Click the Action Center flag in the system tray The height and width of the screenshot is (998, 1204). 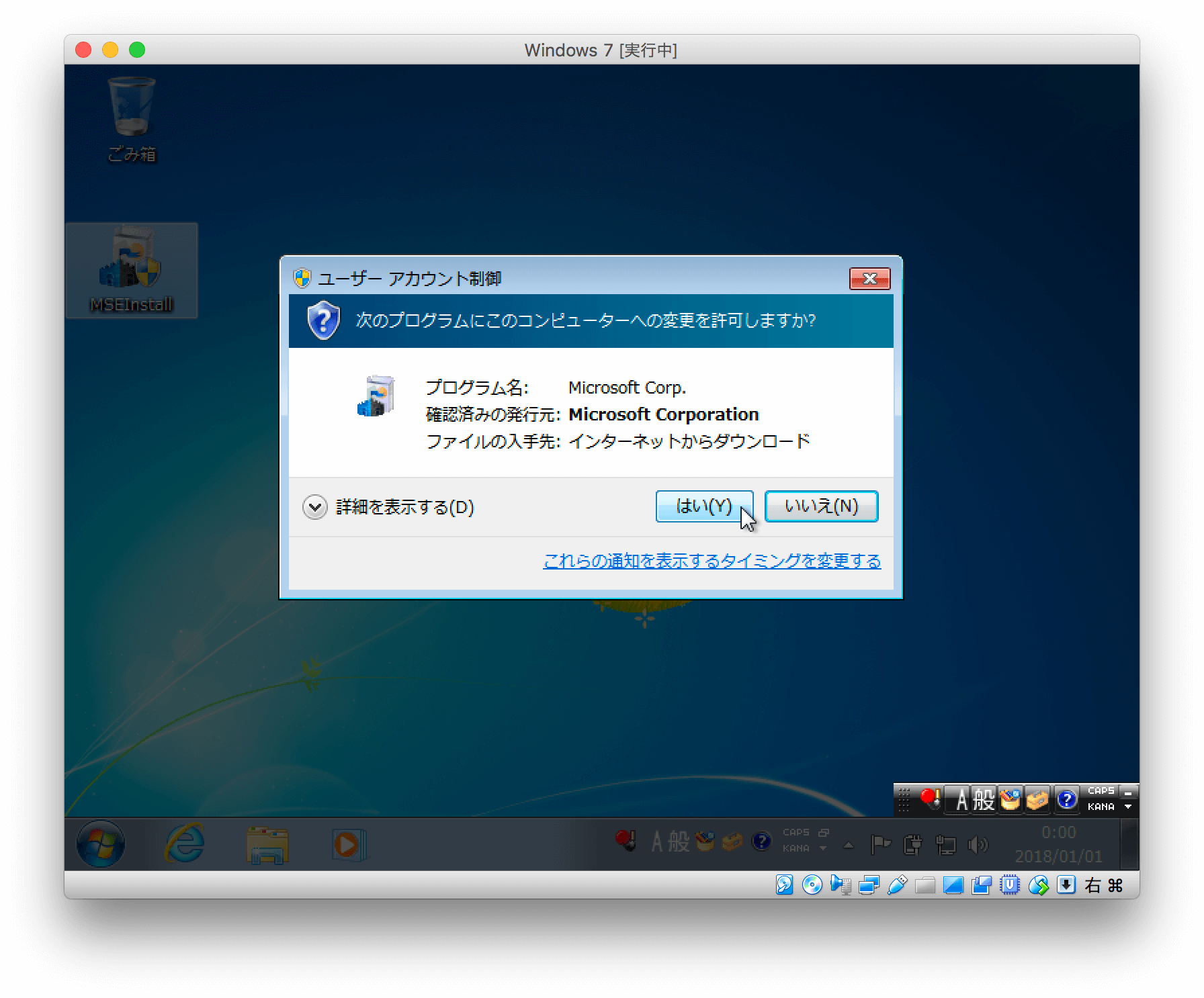pos(881,844)
